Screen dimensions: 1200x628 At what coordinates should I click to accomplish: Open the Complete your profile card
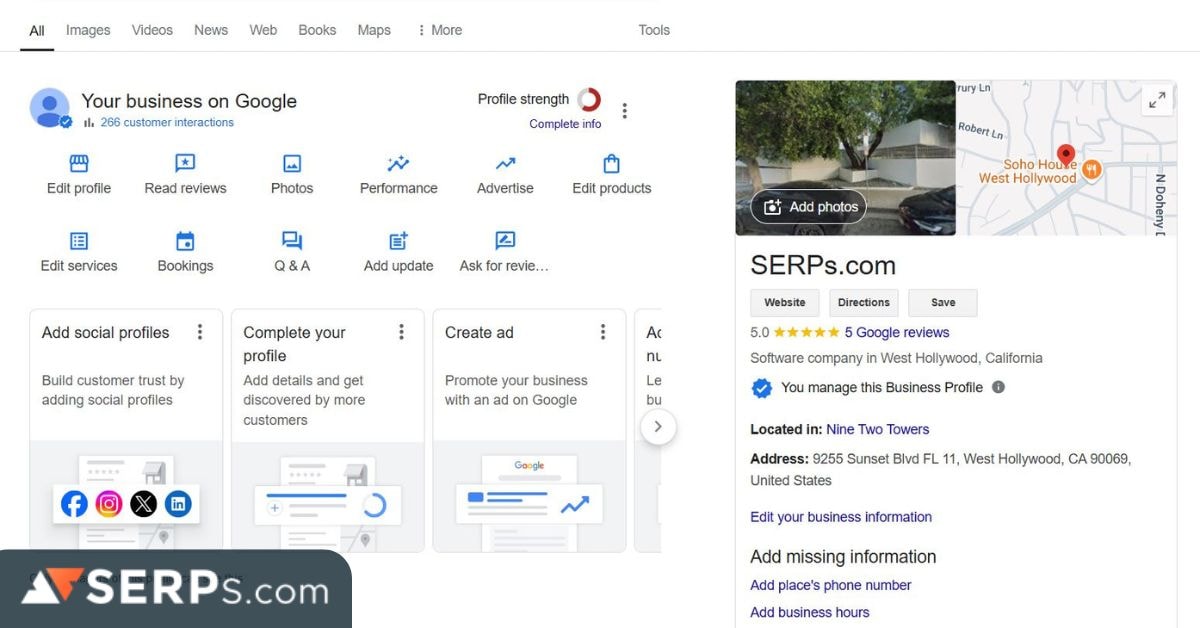tap(328, 430)
